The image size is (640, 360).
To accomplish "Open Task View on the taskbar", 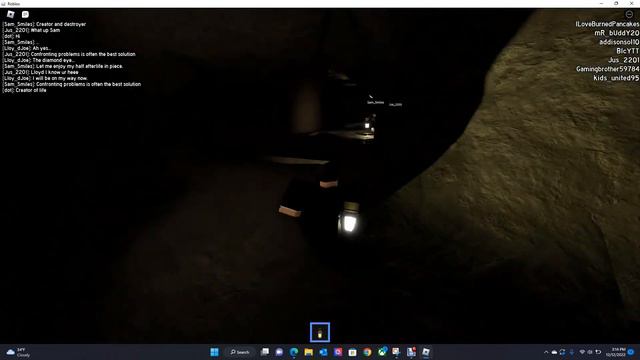I will 265,352.
